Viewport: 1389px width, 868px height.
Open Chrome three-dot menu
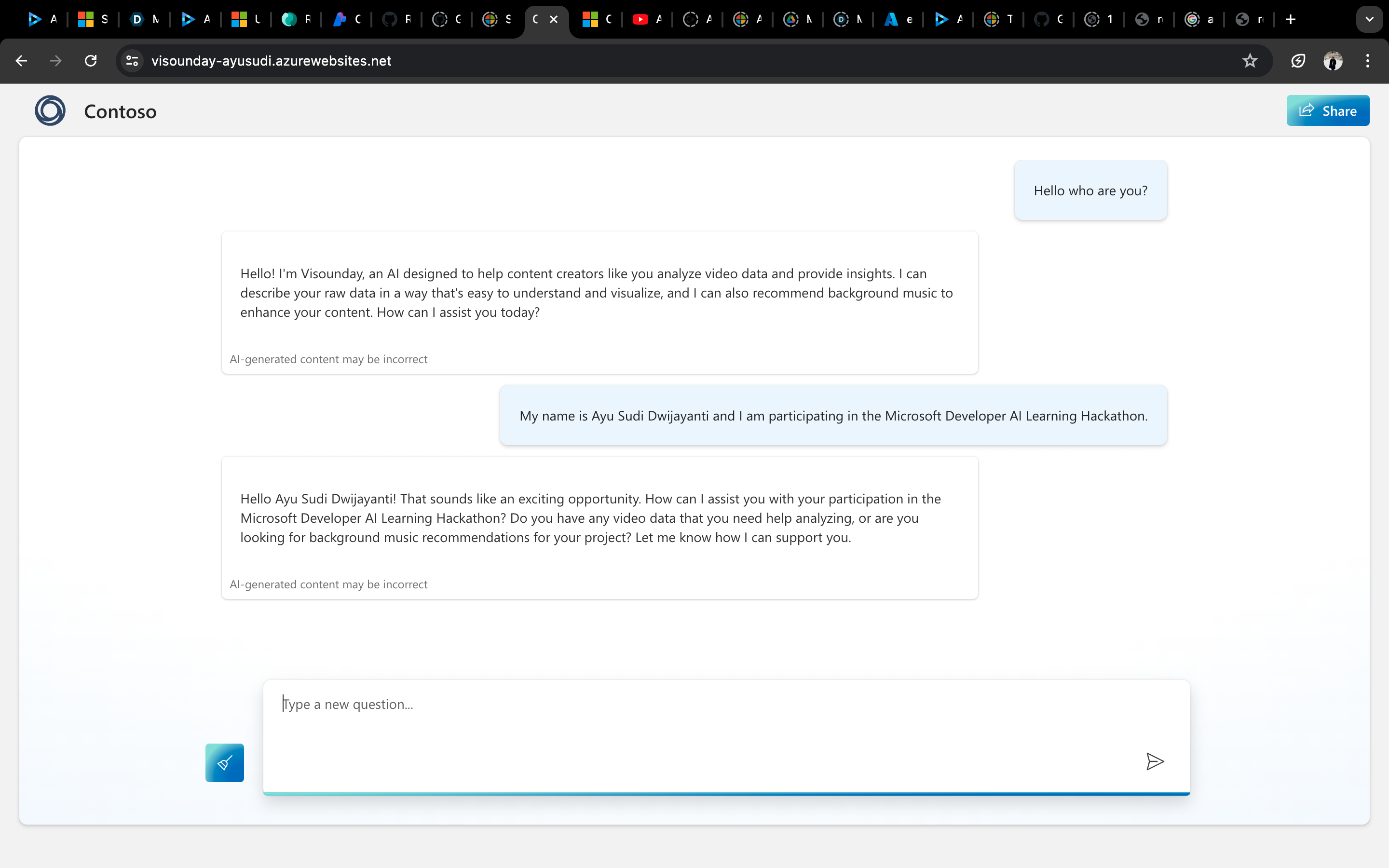[1368, 61]
